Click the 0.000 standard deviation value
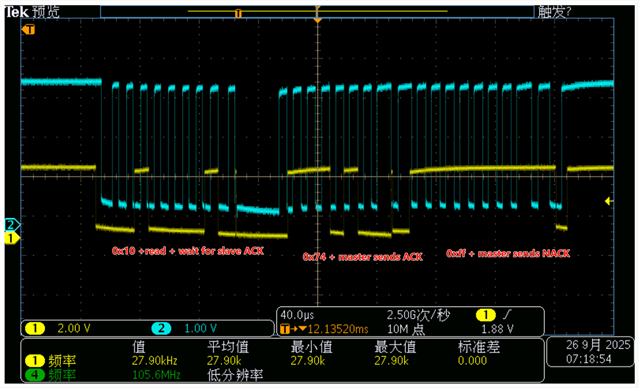This screenshot has height=389, width=640. (x=472, y=361)
